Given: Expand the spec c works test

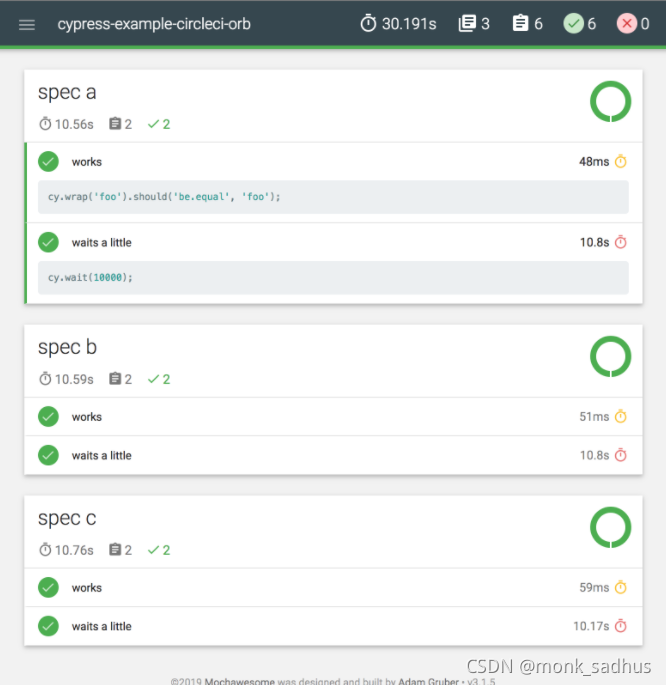Looking at the screenshot, I should click(333, 588).
